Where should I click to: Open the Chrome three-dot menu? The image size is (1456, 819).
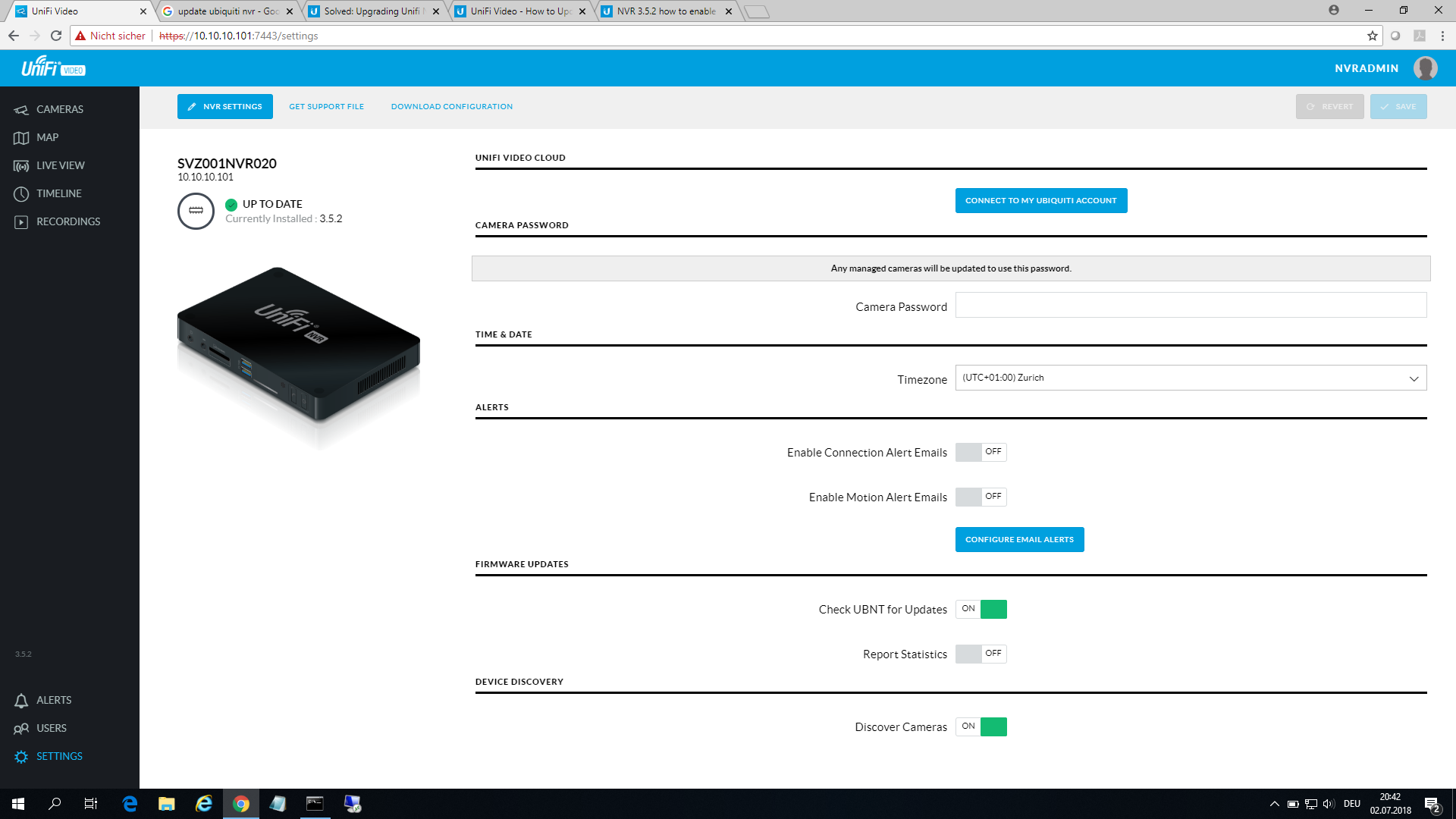[x=1442, y=36]
